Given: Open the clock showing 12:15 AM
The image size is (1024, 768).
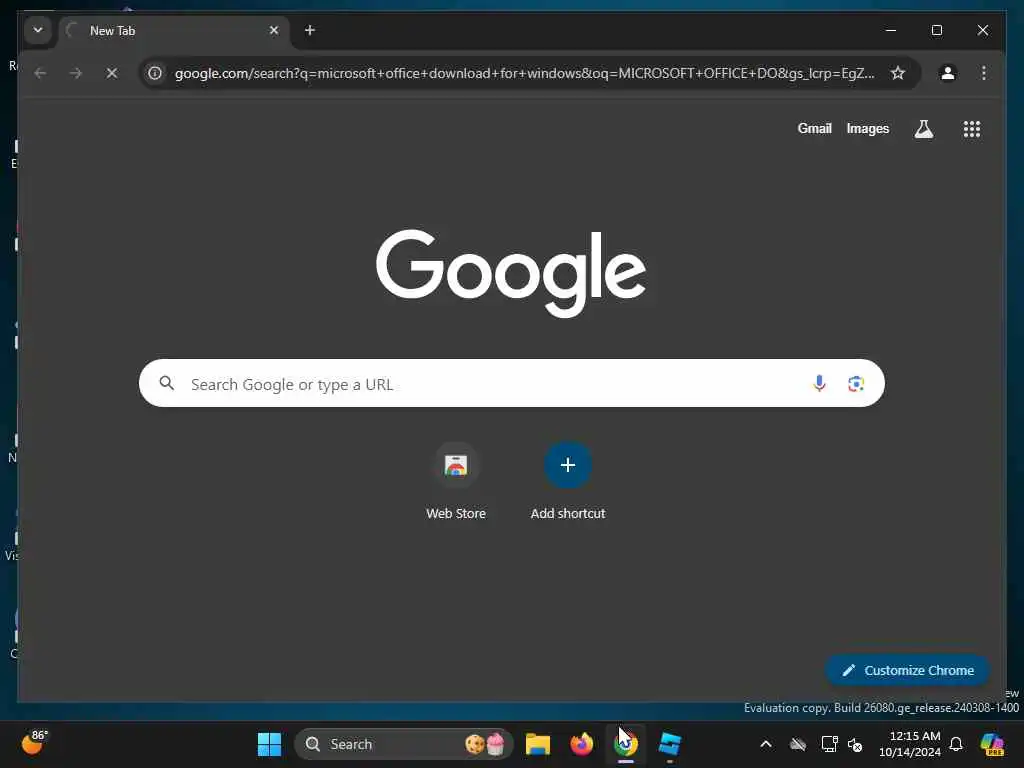Looking at the screenshot, I should tap(909, 744).
